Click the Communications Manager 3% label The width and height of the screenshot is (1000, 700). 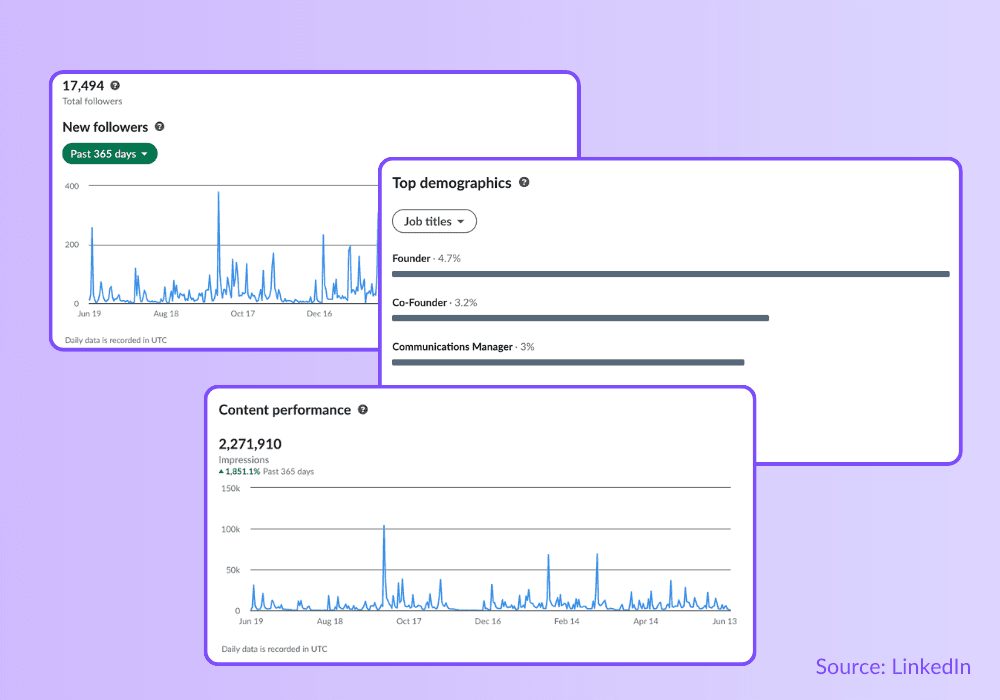coord(463,347)
